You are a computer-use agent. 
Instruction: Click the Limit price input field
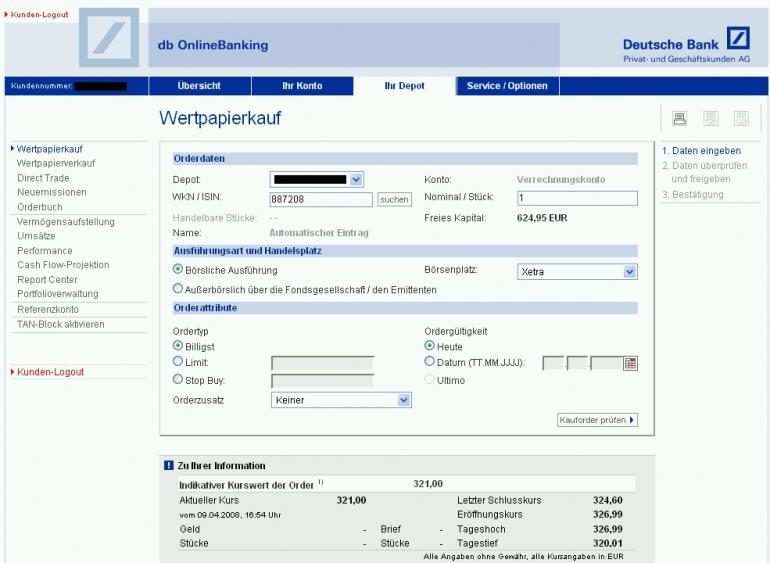tap(322, 363)
